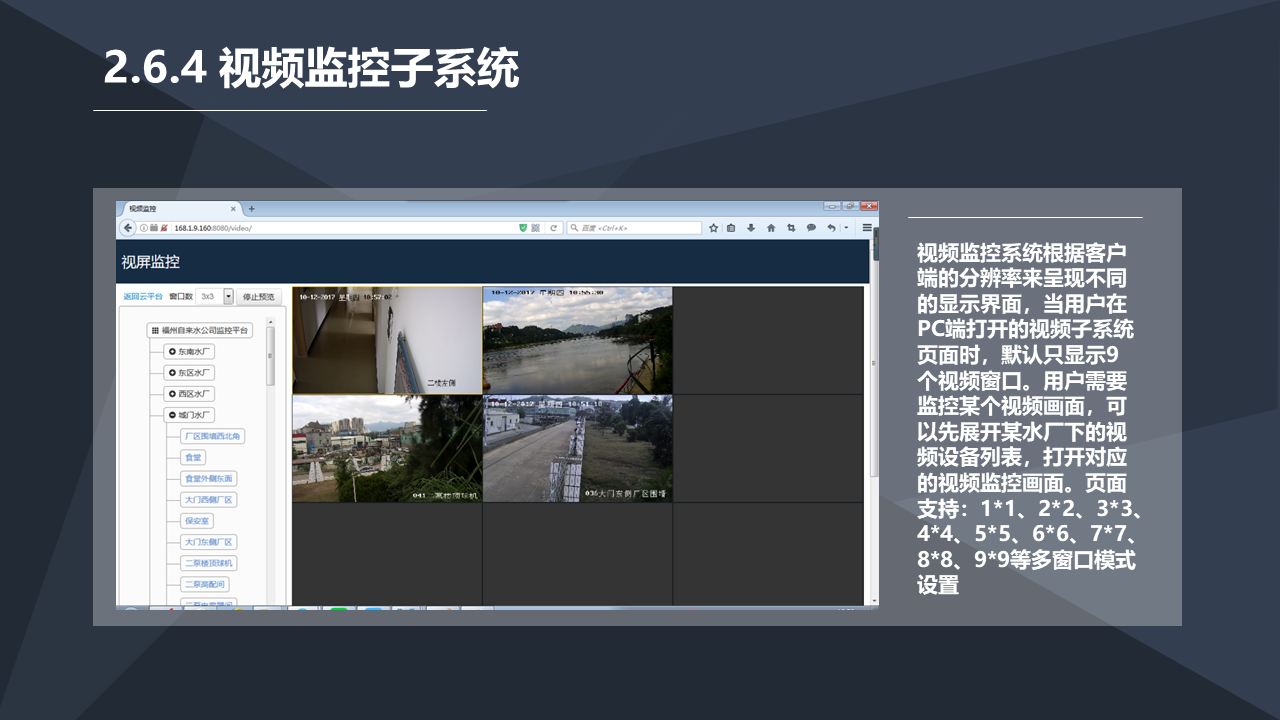Open camera 二泵楼顶球机
The image size is (1280, 720).
pyautogui.click(x=208, y=563)
